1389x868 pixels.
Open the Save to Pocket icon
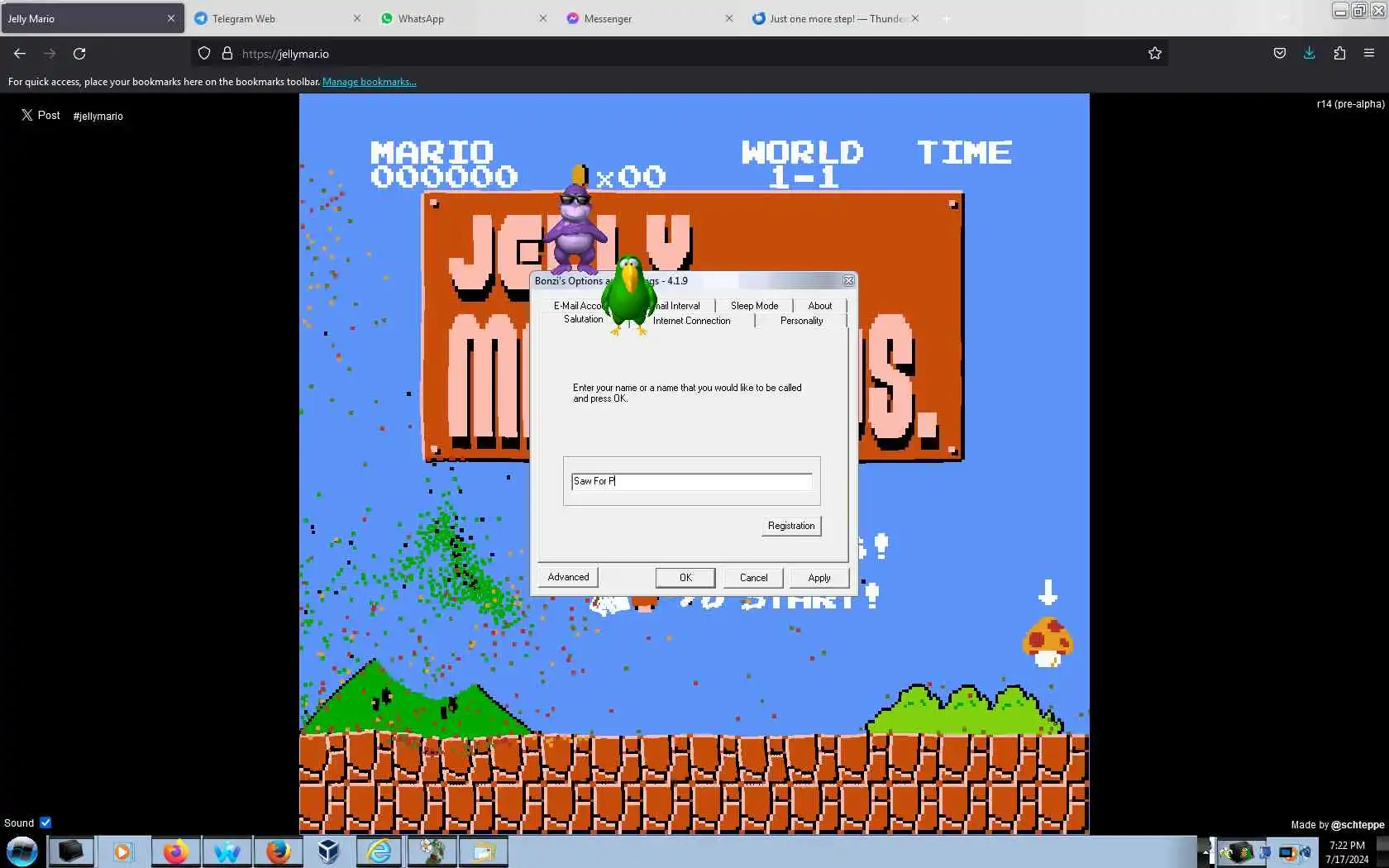pyautogui.click(x=1280, y=54)
